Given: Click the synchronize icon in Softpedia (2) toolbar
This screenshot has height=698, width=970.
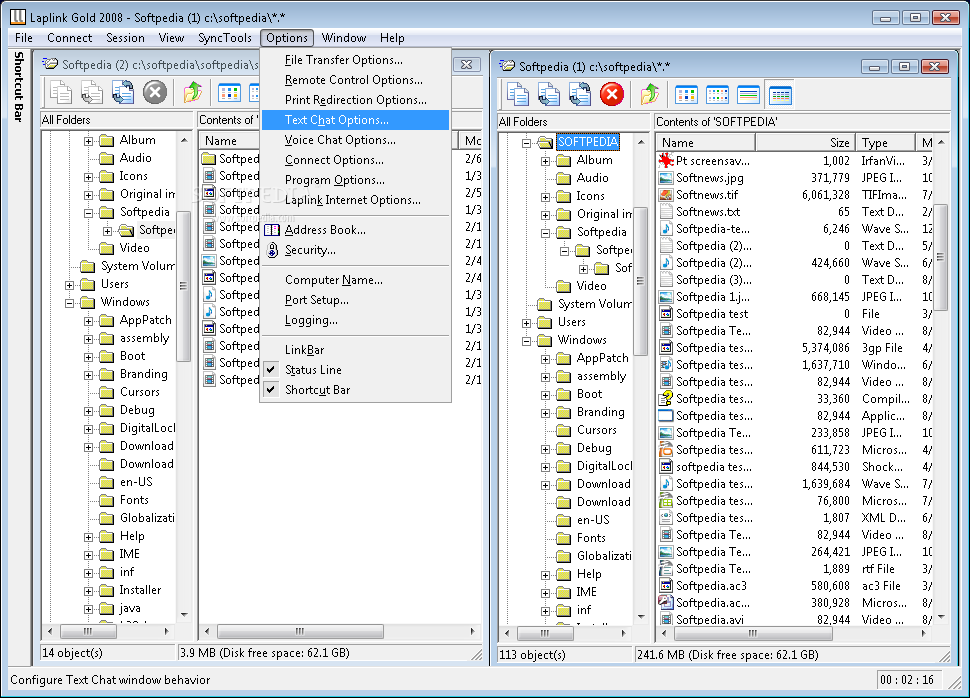Looking at the screenshot, I should point(122,93).
